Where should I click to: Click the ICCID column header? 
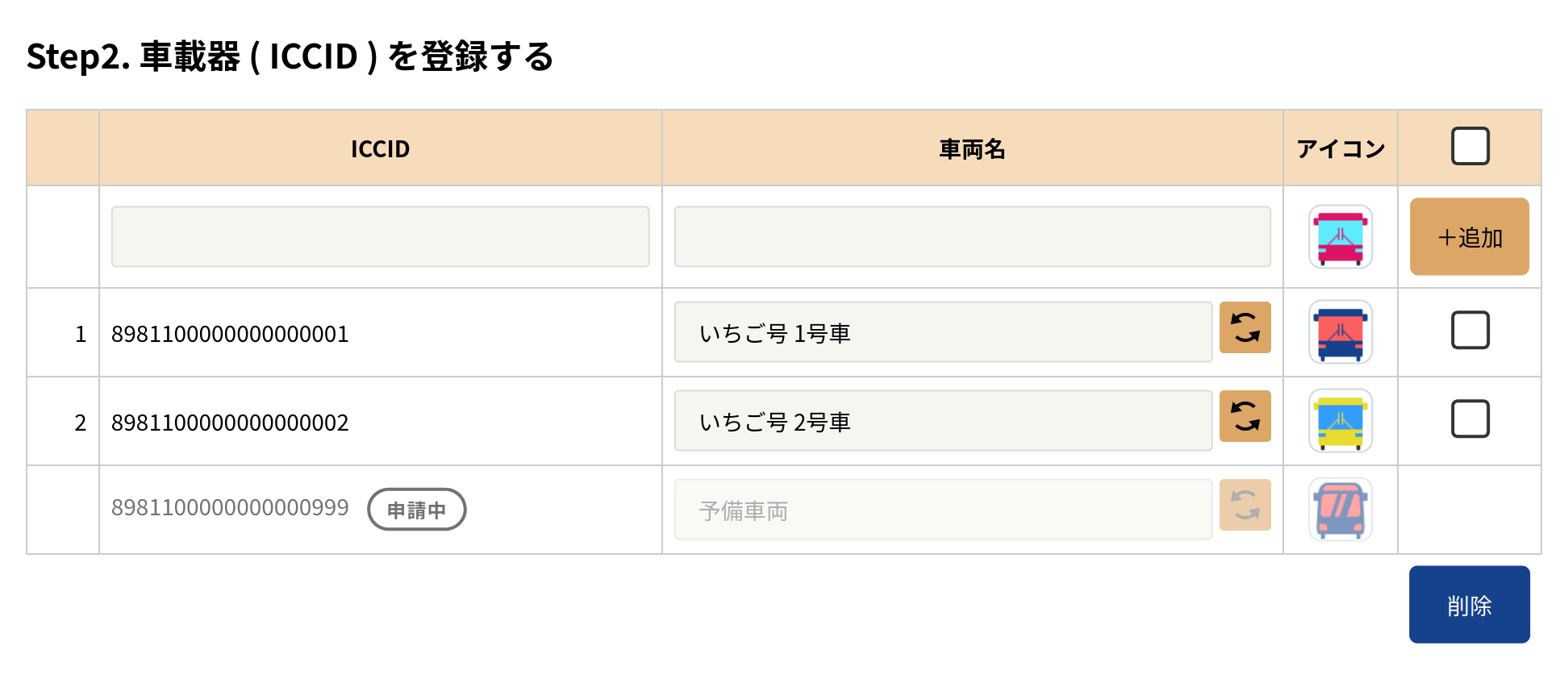380,149
